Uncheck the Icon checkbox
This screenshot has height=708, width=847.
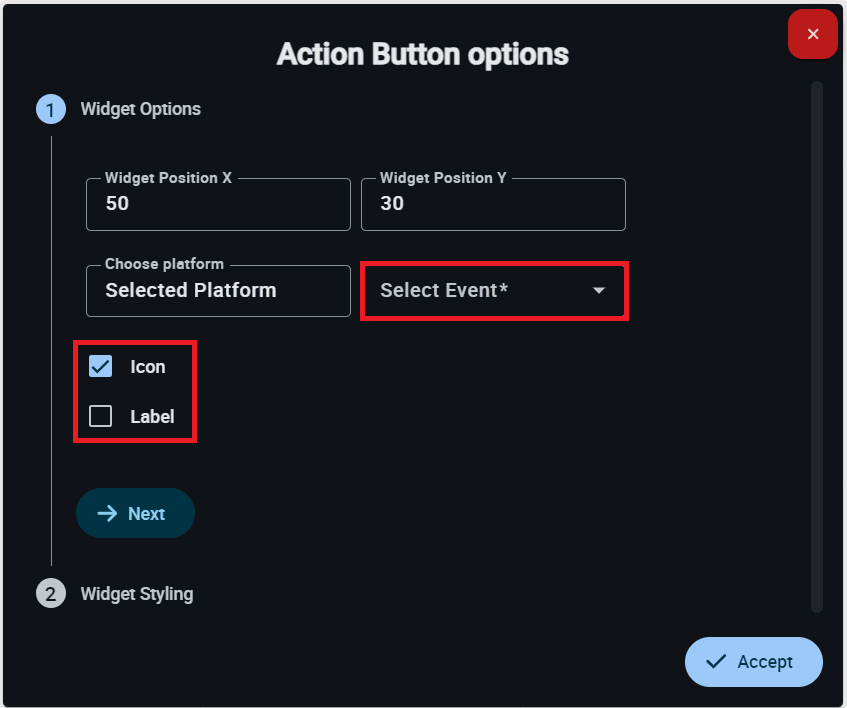(101, 367)
